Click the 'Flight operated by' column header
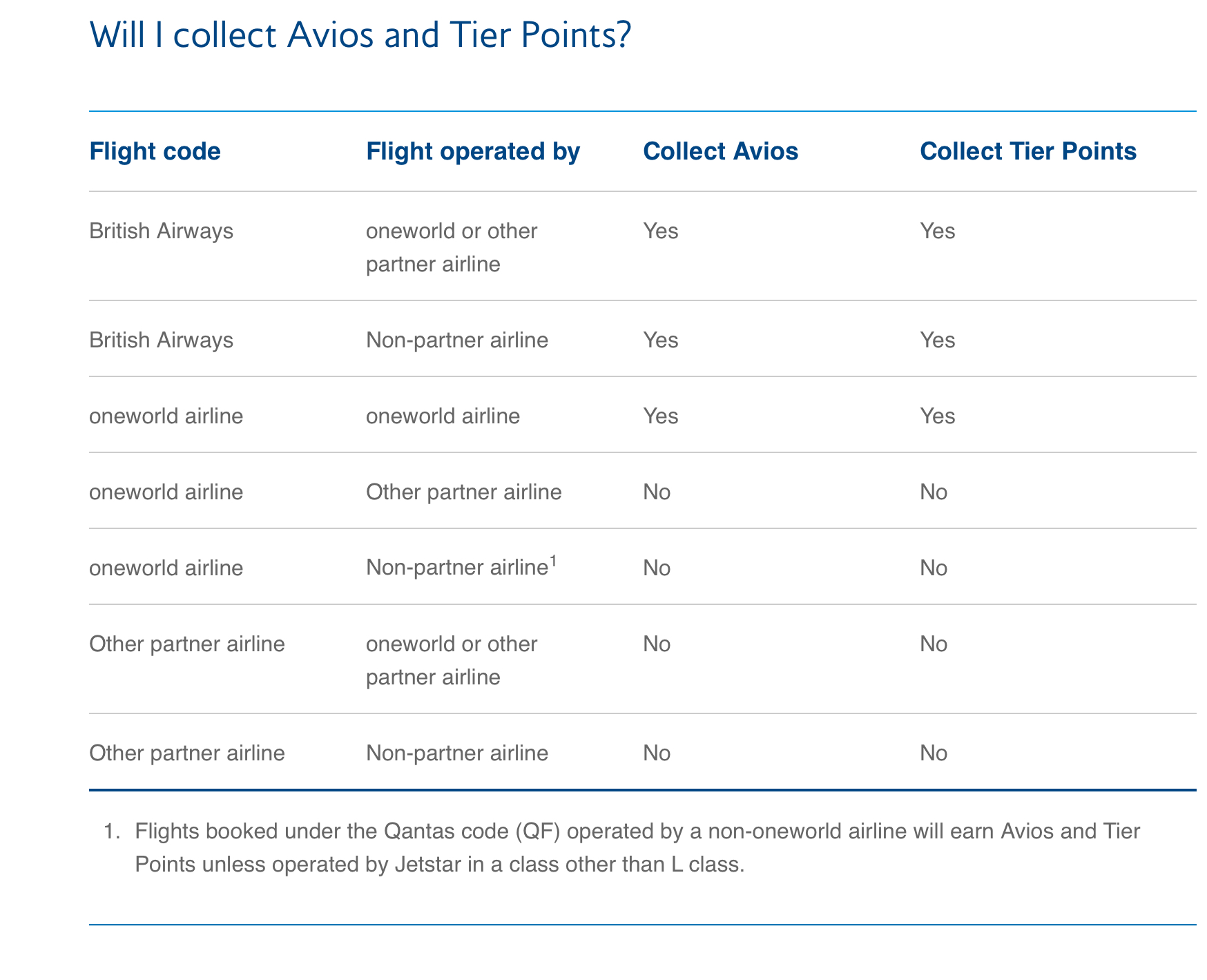 (473, 151)
